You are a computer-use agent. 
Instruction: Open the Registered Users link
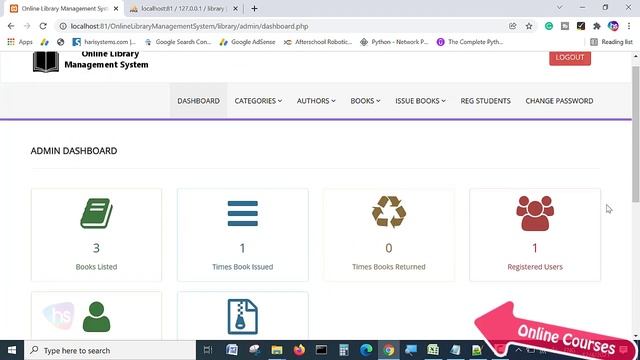(x=535, y=267)
